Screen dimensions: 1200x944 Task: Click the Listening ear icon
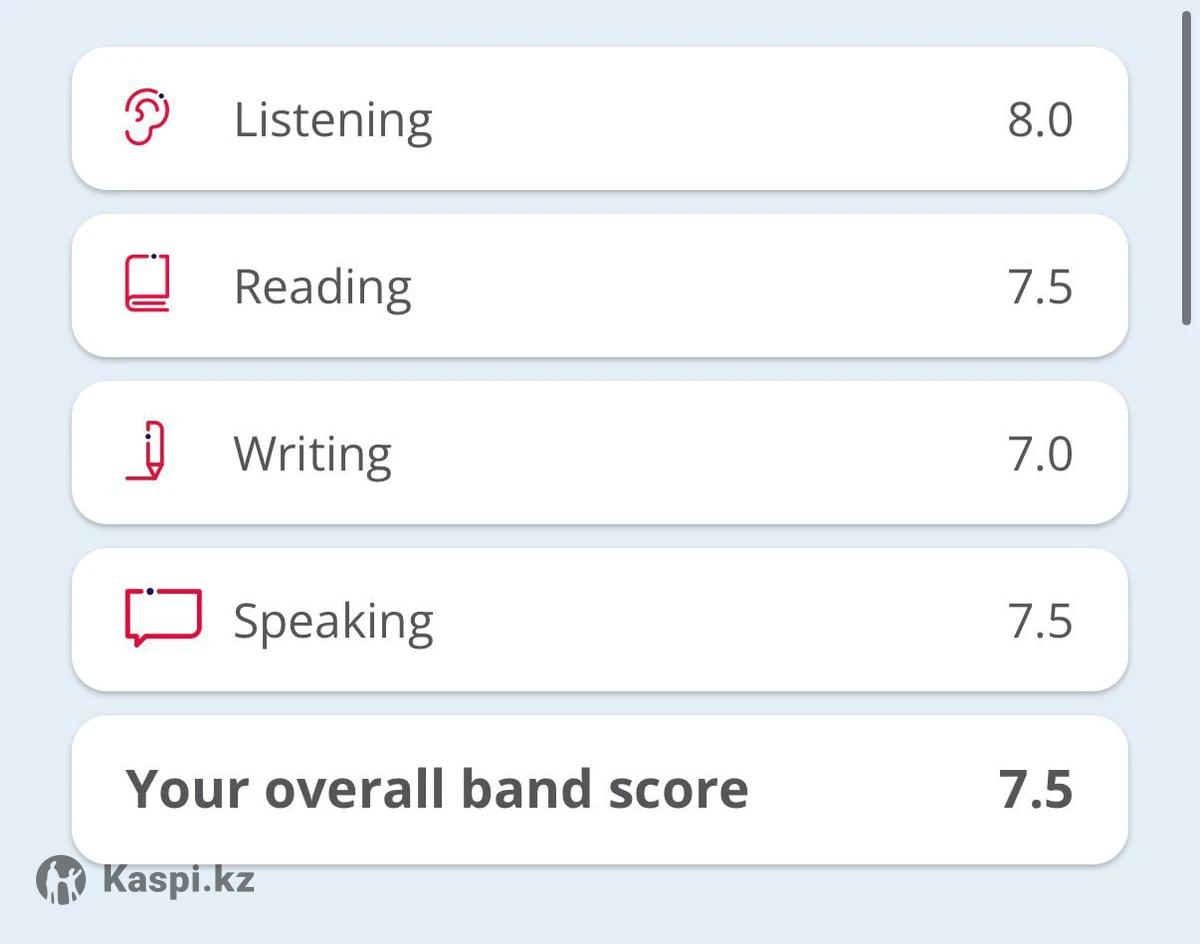click(x=147, y=118)
